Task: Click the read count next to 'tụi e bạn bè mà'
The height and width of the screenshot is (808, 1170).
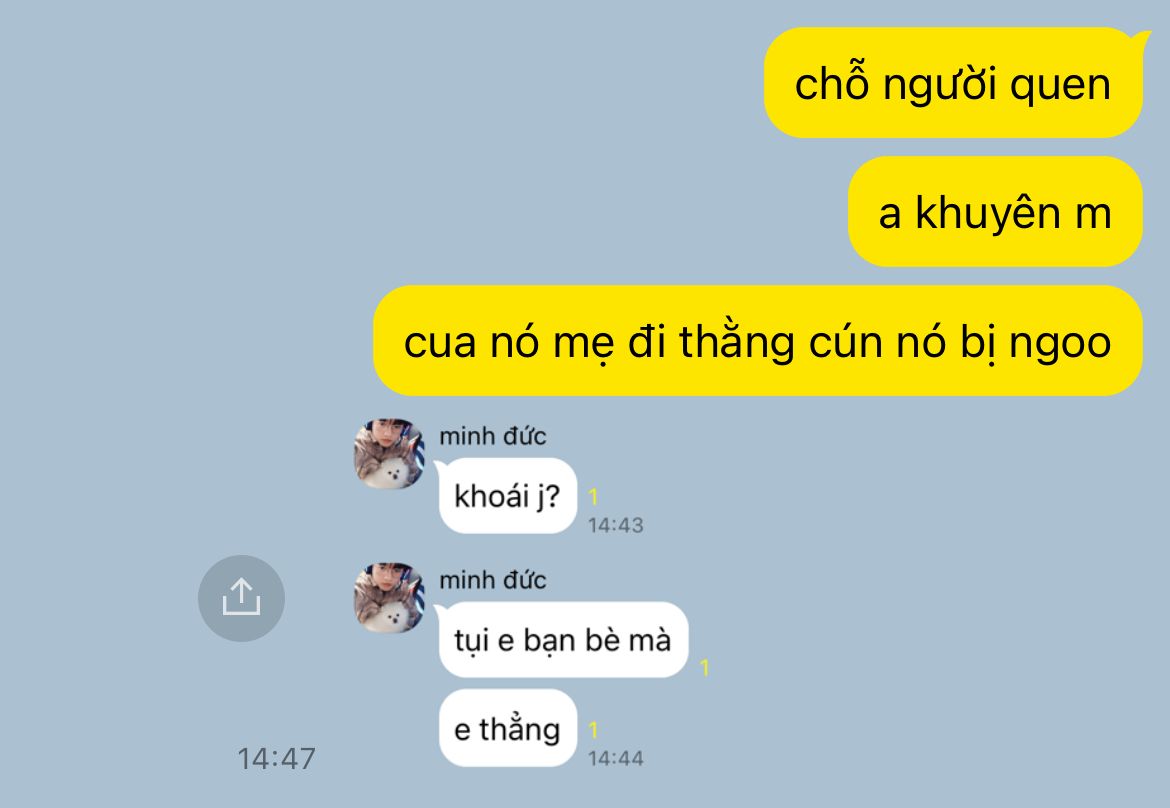Action: coord(704,668)
